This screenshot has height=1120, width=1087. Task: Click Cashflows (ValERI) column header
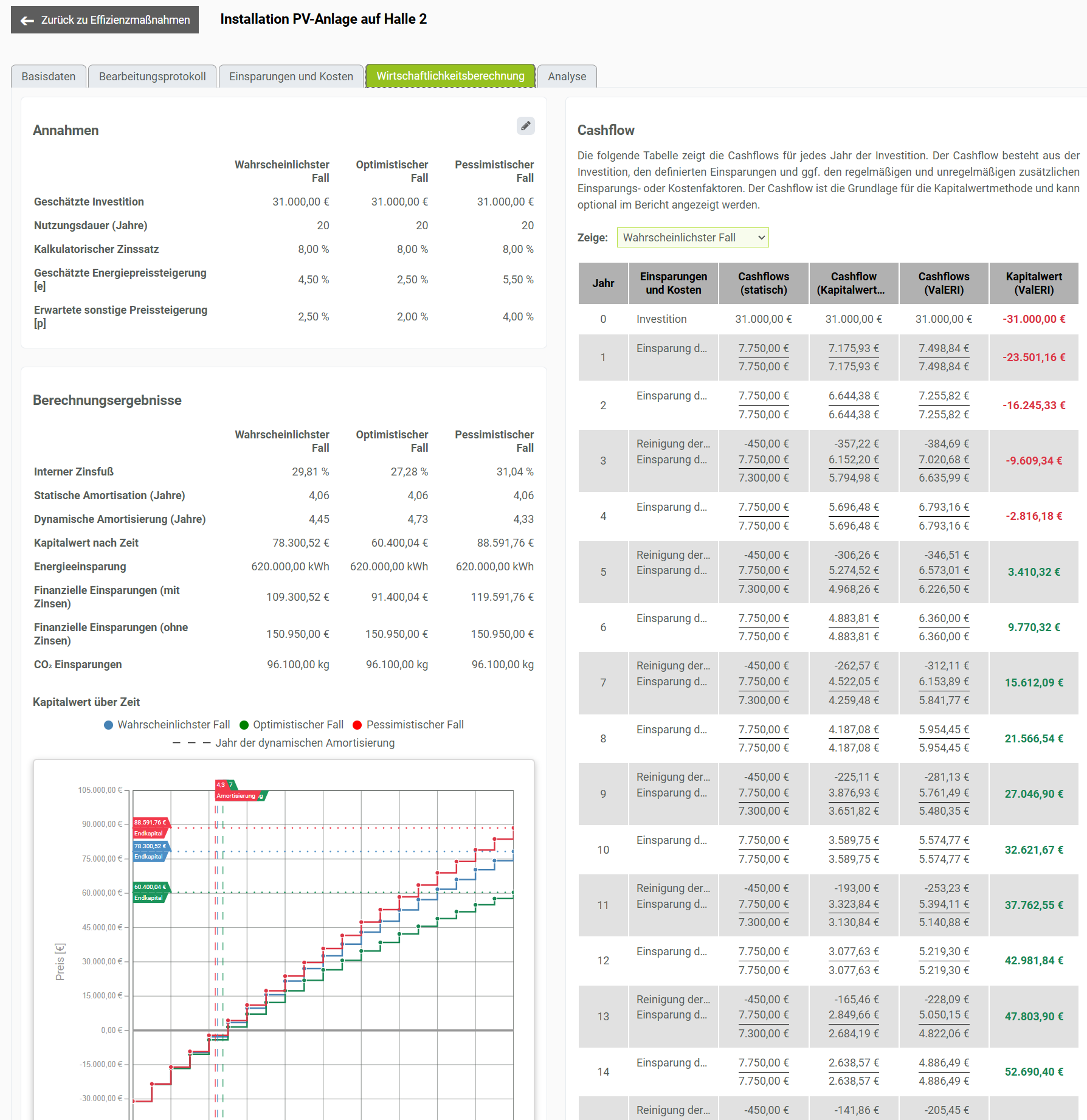(944, 283)
